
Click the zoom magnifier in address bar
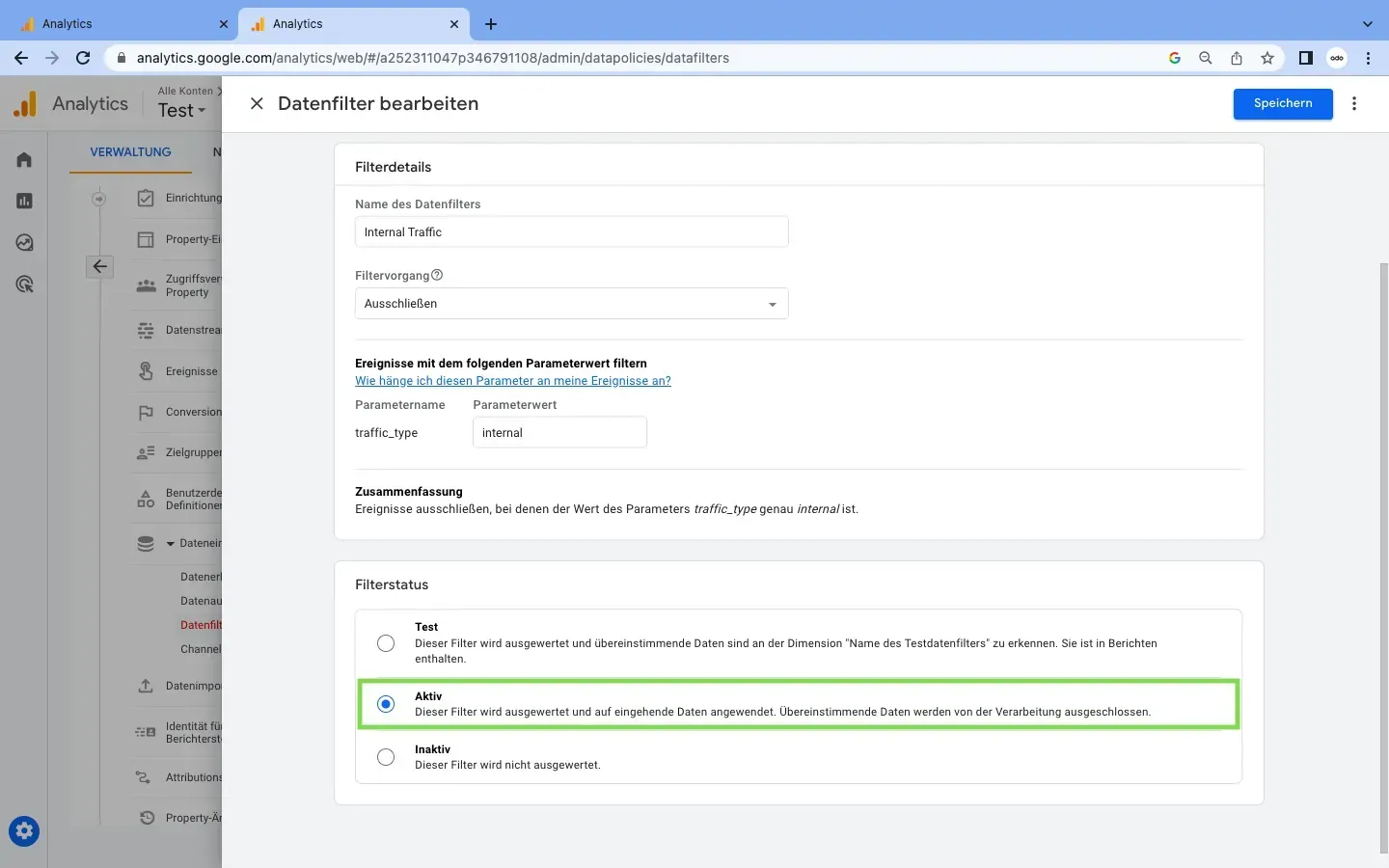[1206, 58]
